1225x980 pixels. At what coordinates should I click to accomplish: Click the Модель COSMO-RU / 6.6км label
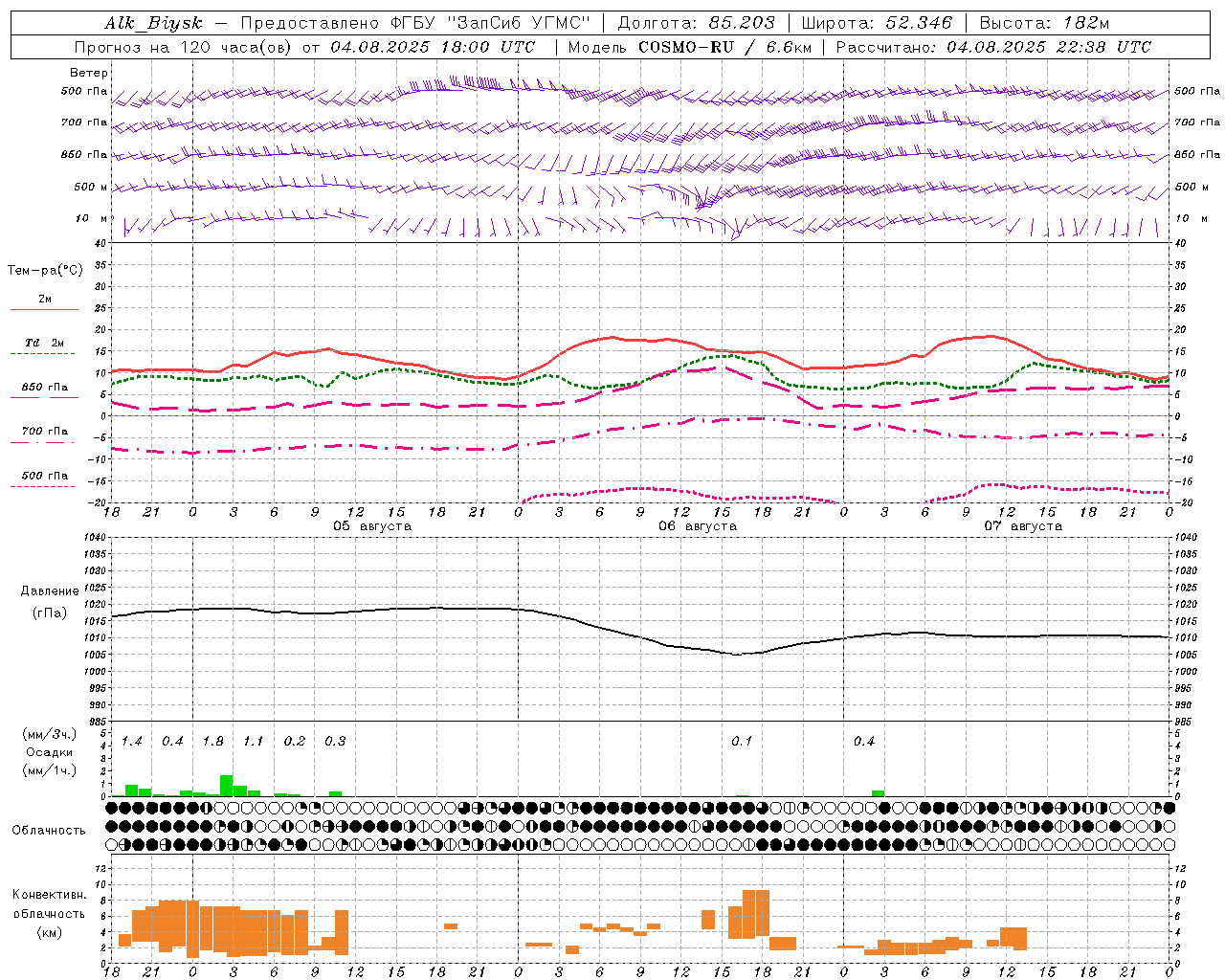click(x=690, y=47)
